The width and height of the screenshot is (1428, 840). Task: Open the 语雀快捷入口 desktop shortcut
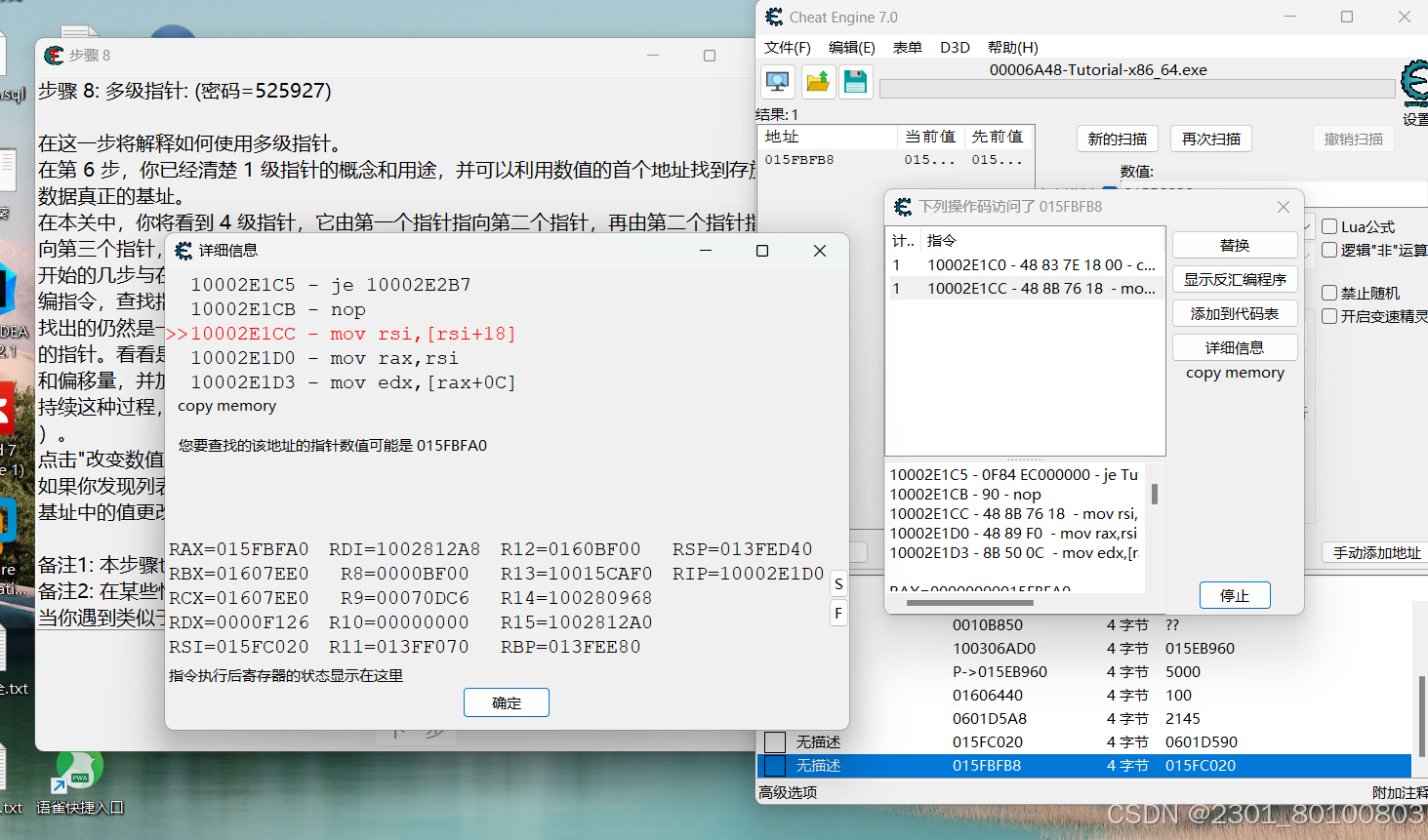point(80,781)
